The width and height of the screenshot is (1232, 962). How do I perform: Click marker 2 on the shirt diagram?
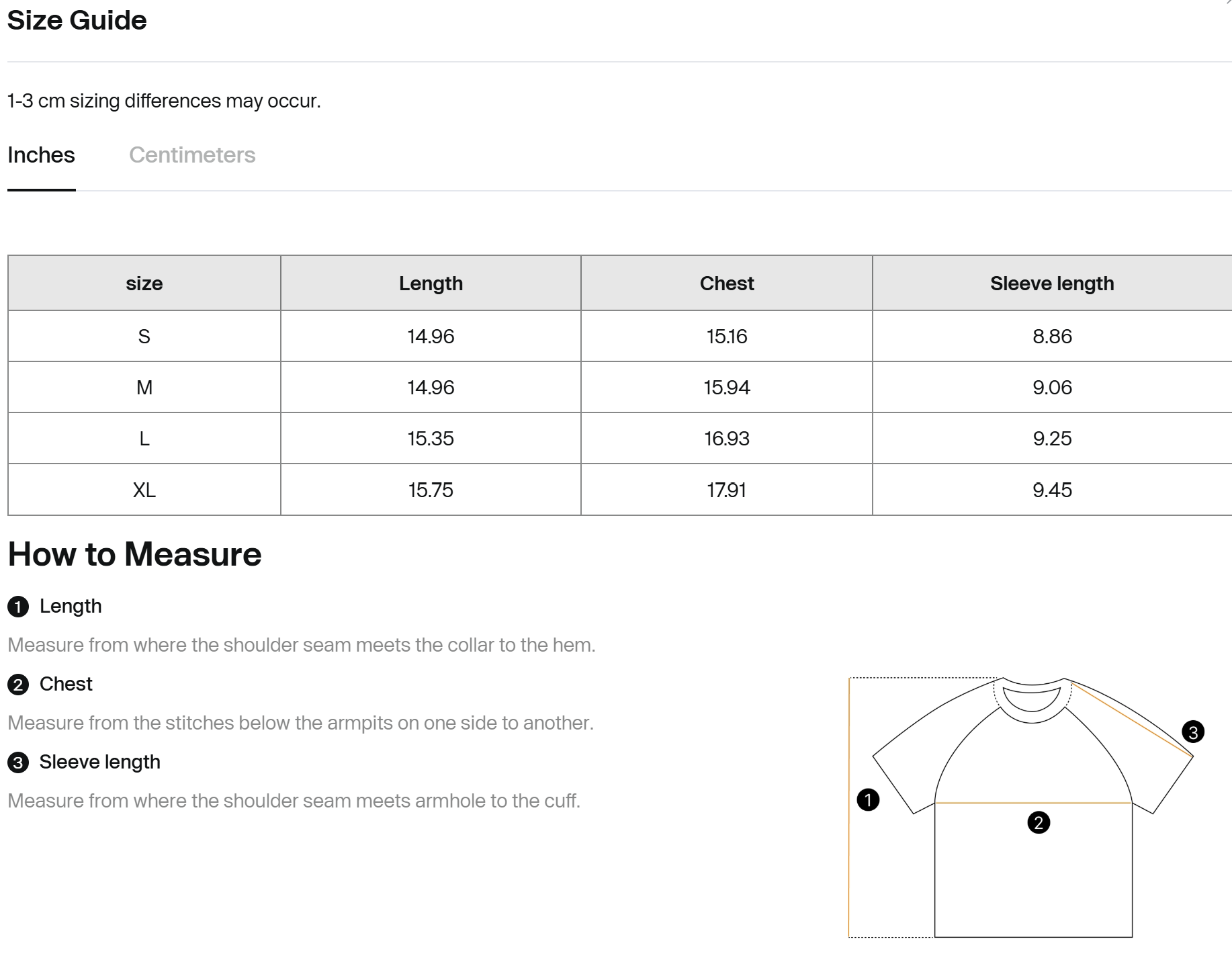1039,822
